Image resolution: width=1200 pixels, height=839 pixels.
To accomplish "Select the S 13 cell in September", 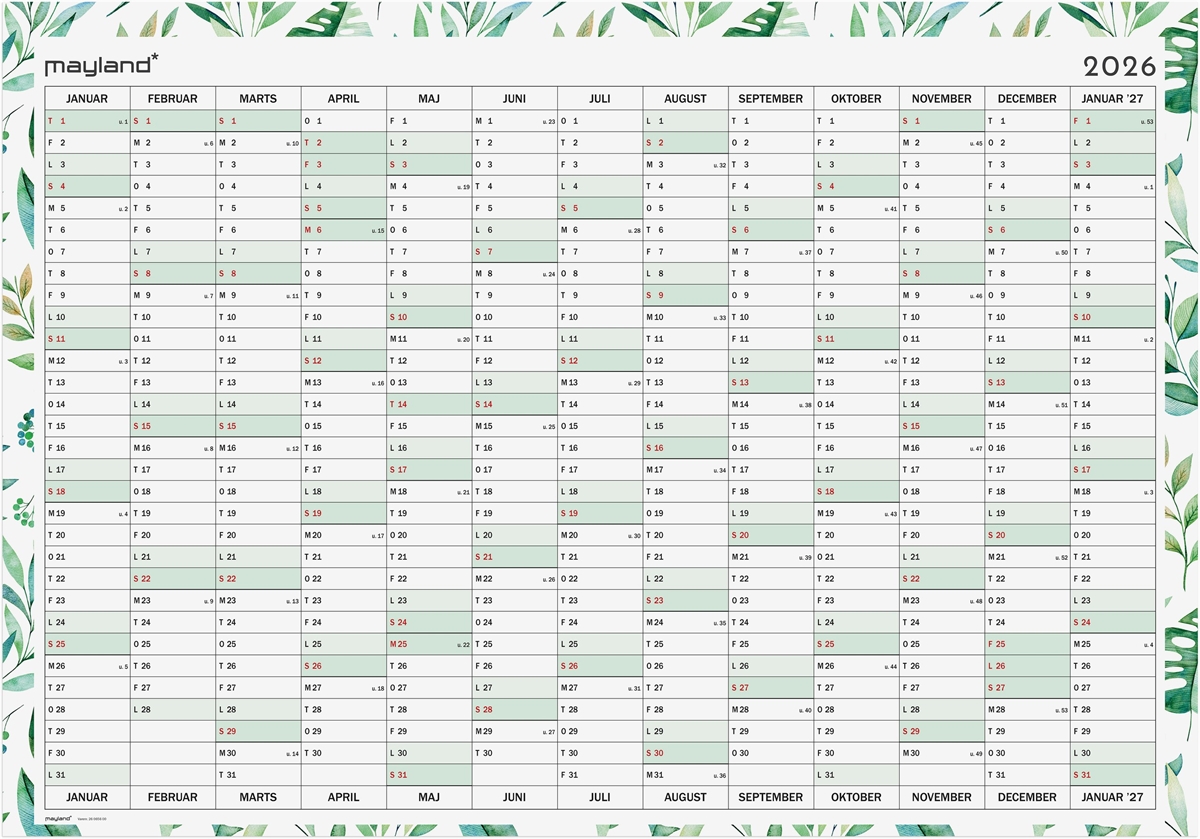I will tap(771, 383).
